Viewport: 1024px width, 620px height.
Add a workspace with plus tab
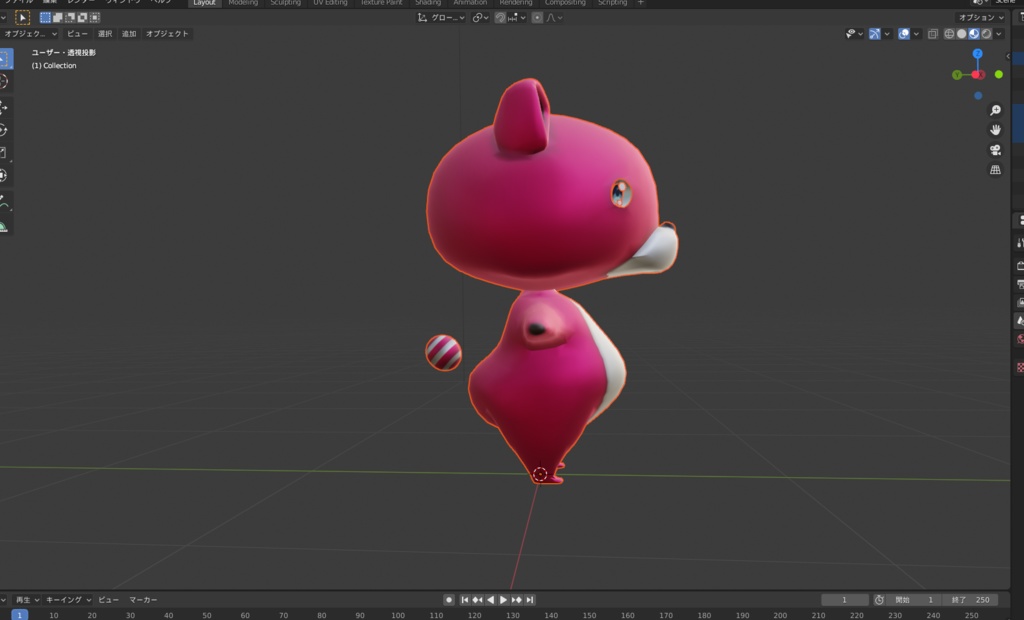pos(641,3)
